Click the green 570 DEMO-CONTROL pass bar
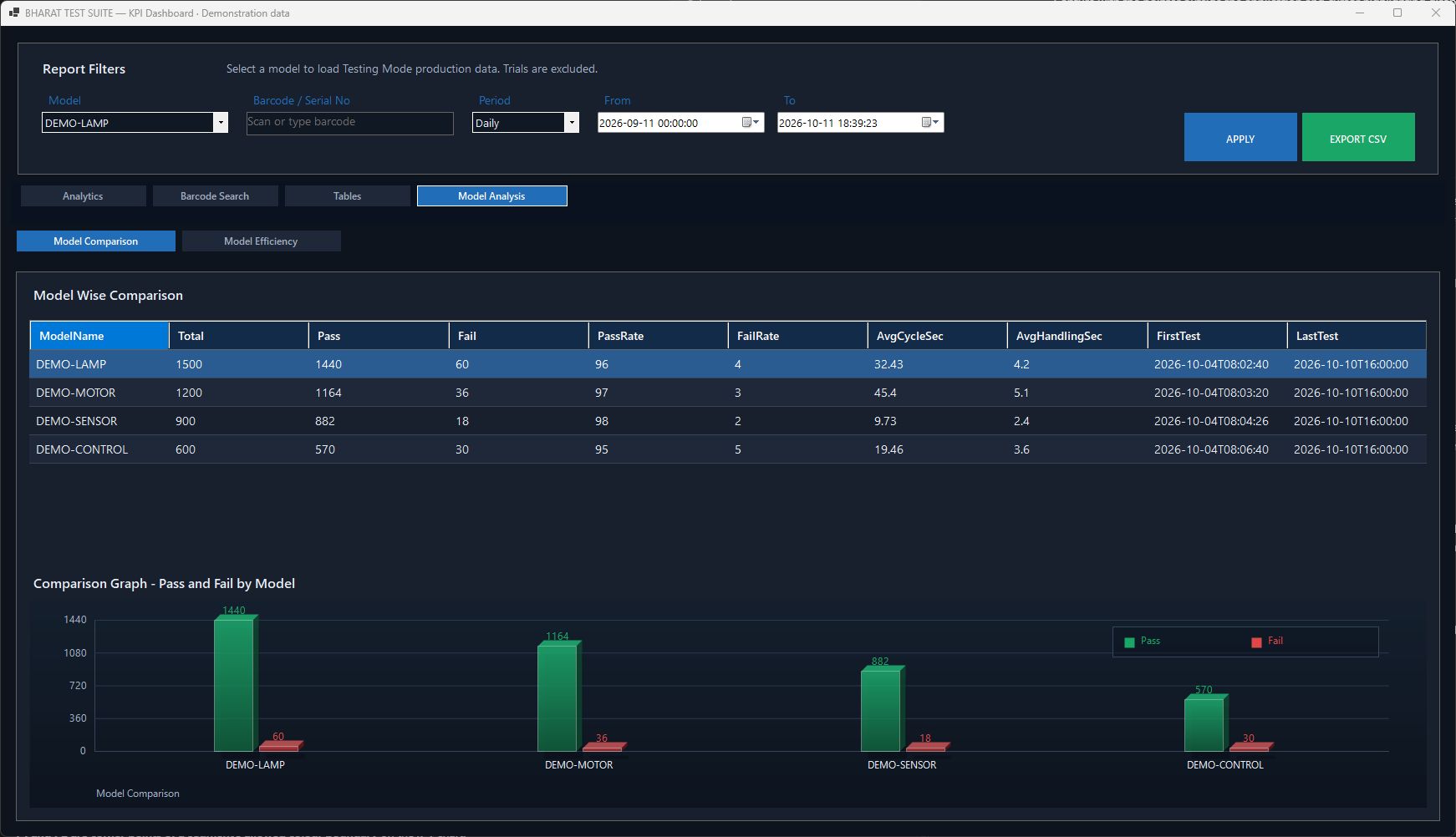Image resolution: width=1456 pixels, height=837 pixels. pos(1205,723)
